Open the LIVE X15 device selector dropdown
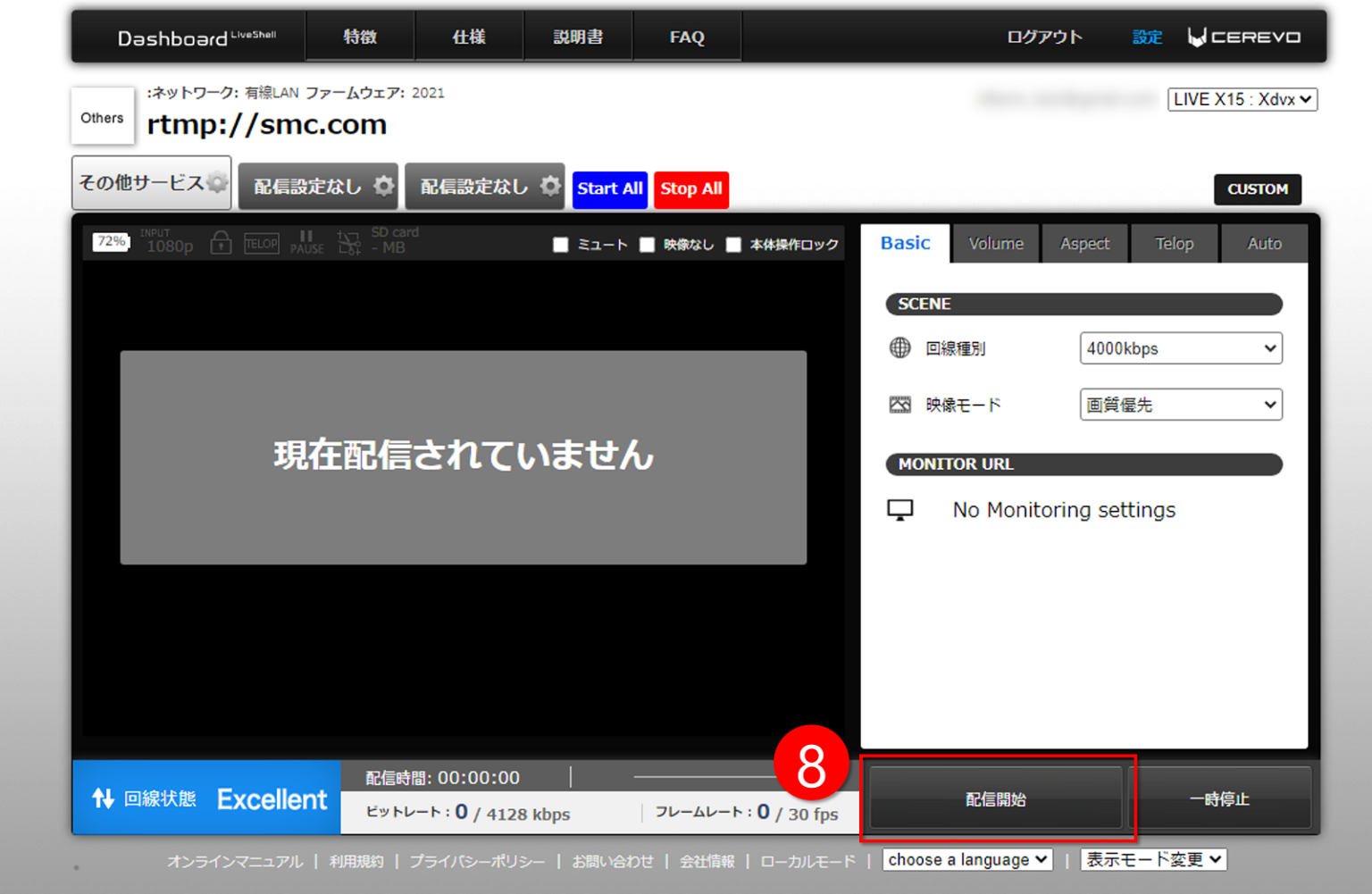 pos(1242,99)
